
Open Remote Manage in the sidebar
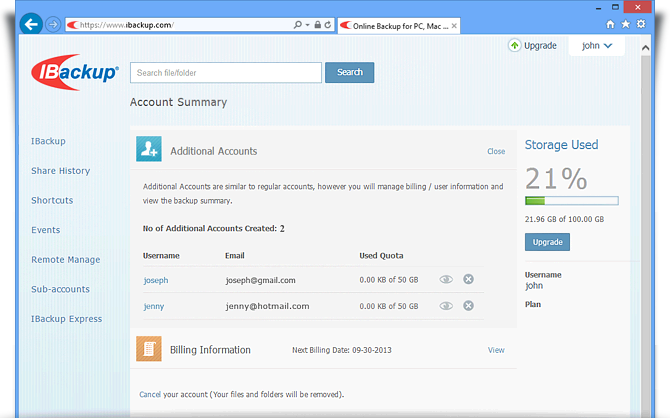(66, 260)
